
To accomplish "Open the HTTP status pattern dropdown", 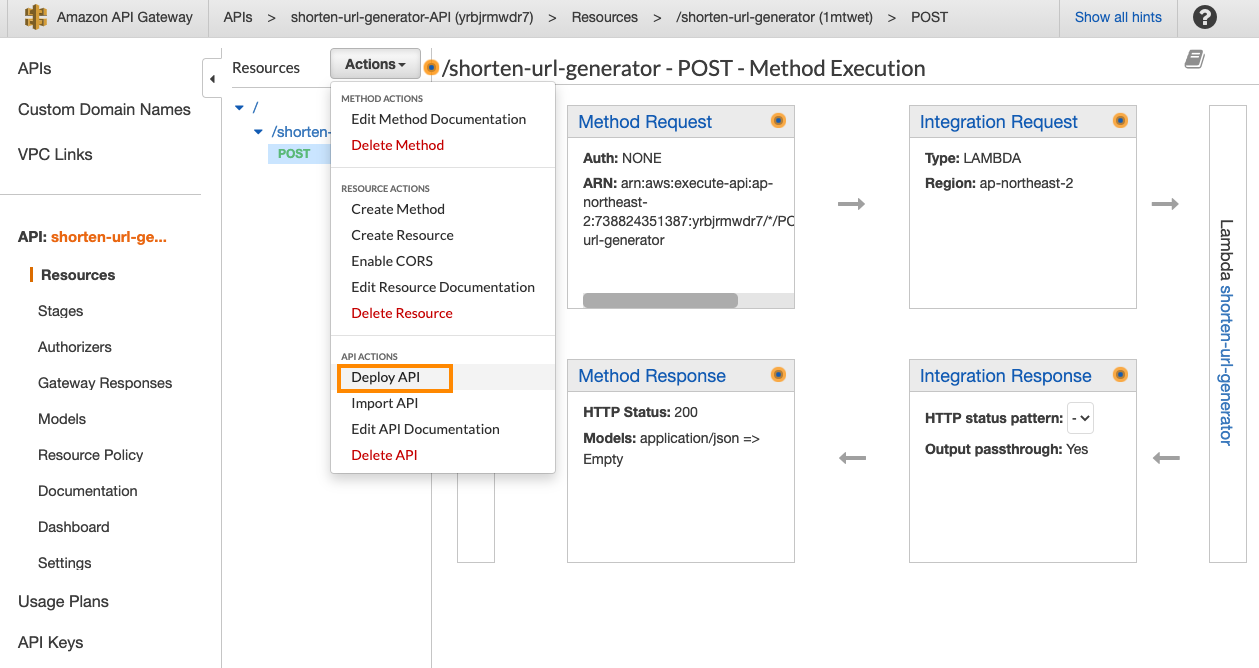I will point(1080,418).
